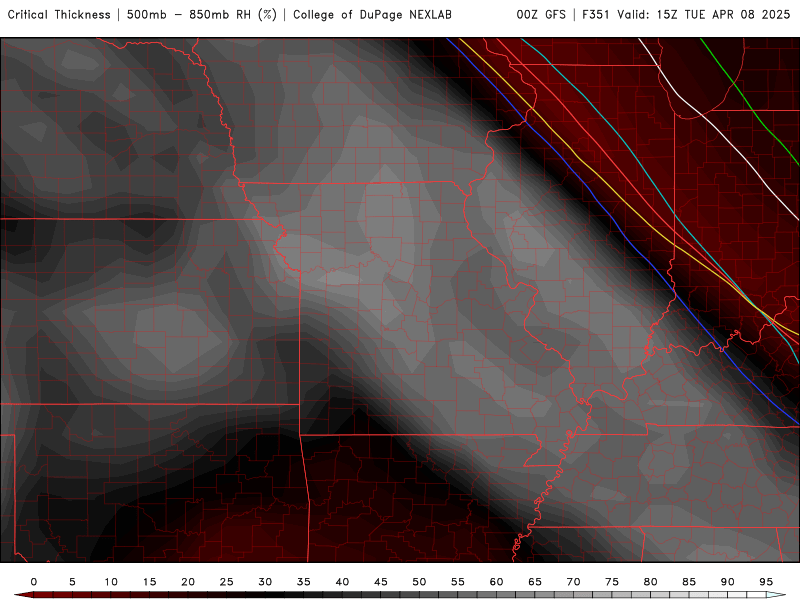Click the '90' value on the color scale
Image resolution: width=800 pixels, height=600 pixels.
pos(728,582)
